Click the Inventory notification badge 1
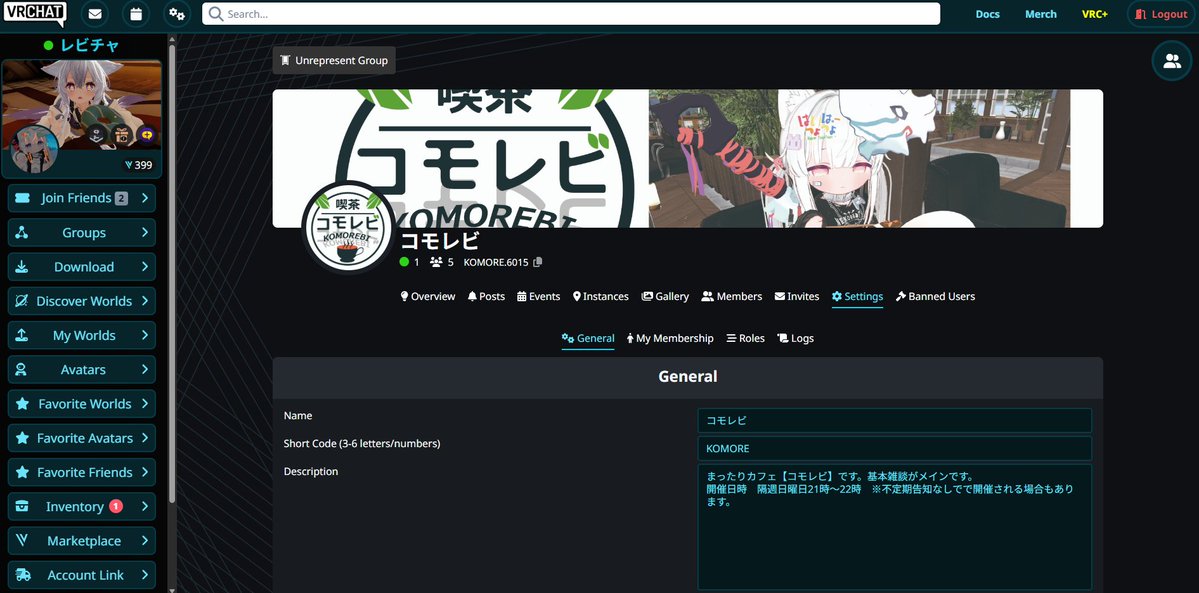Image resolution: width=1199 pixels, height=593 pixels. pos(115,506)
